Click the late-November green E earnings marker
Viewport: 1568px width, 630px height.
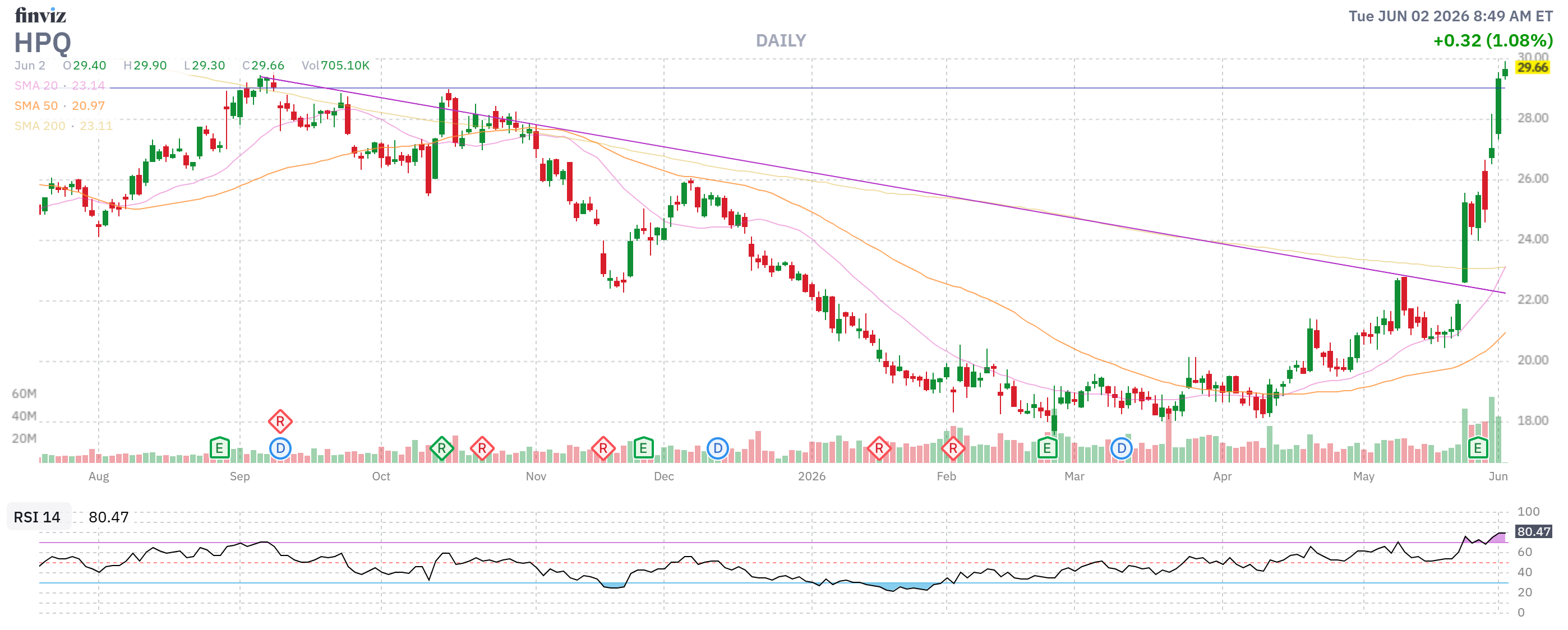[643, 449]
